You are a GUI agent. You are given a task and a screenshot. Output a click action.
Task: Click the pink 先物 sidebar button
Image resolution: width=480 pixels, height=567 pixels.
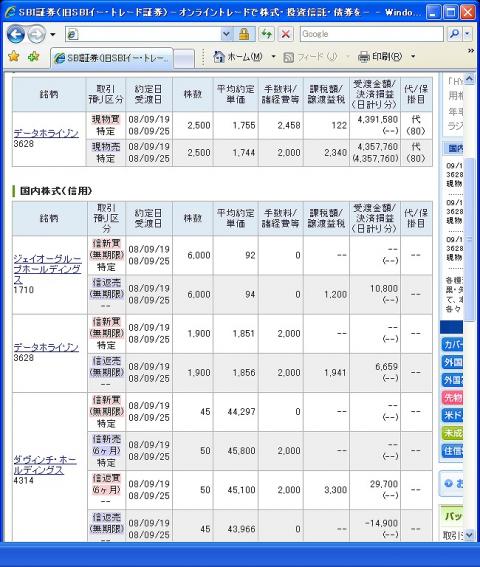(x=452, y=398)
